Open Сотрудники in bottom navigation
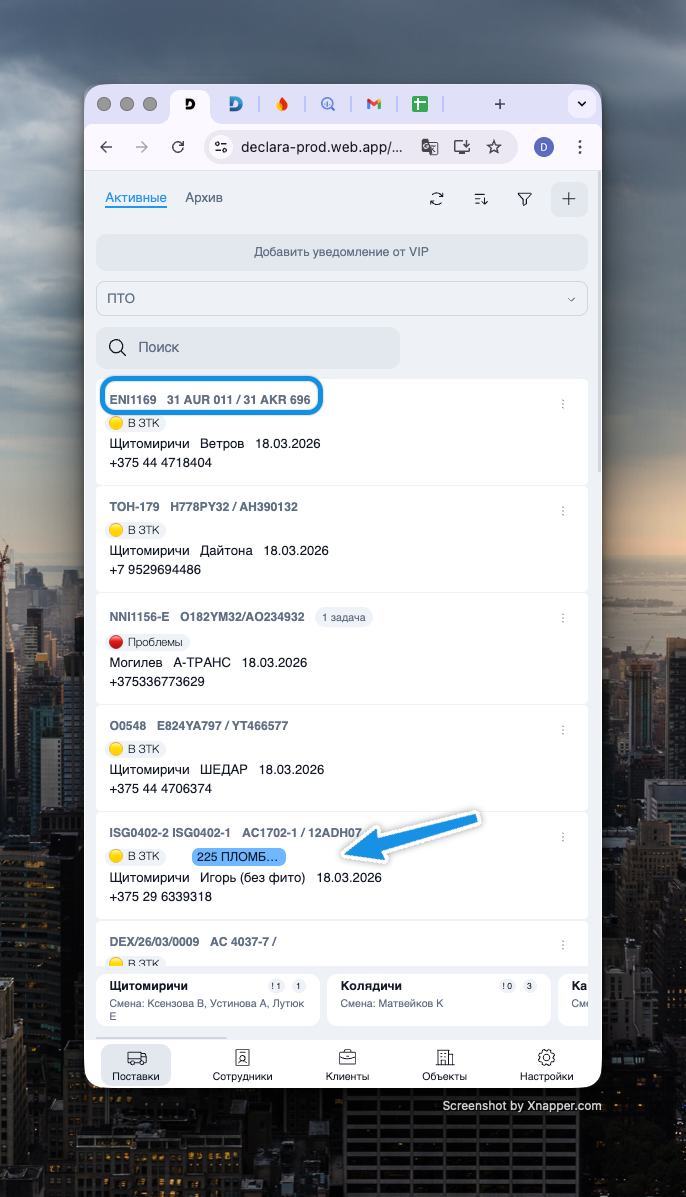 242,1065
